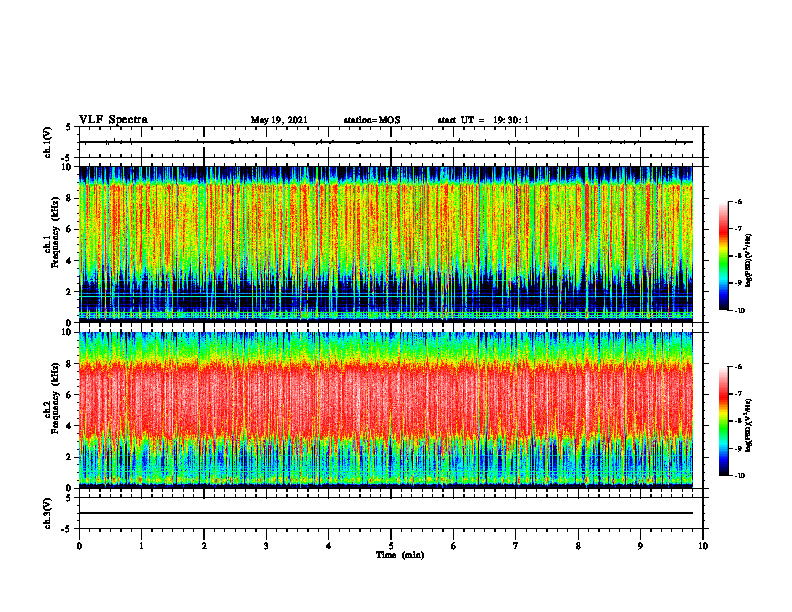Click time axis tick label "6"
Screen dimensions: 792x612
point(454,546)
